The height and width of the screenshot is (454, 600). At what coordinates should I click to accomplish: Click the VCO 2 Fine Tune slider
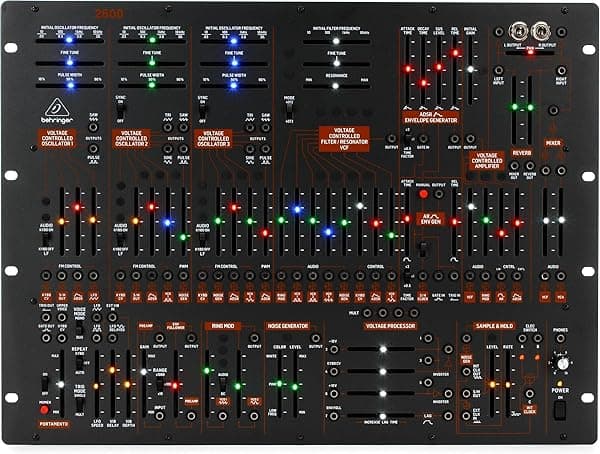[152, 62]
